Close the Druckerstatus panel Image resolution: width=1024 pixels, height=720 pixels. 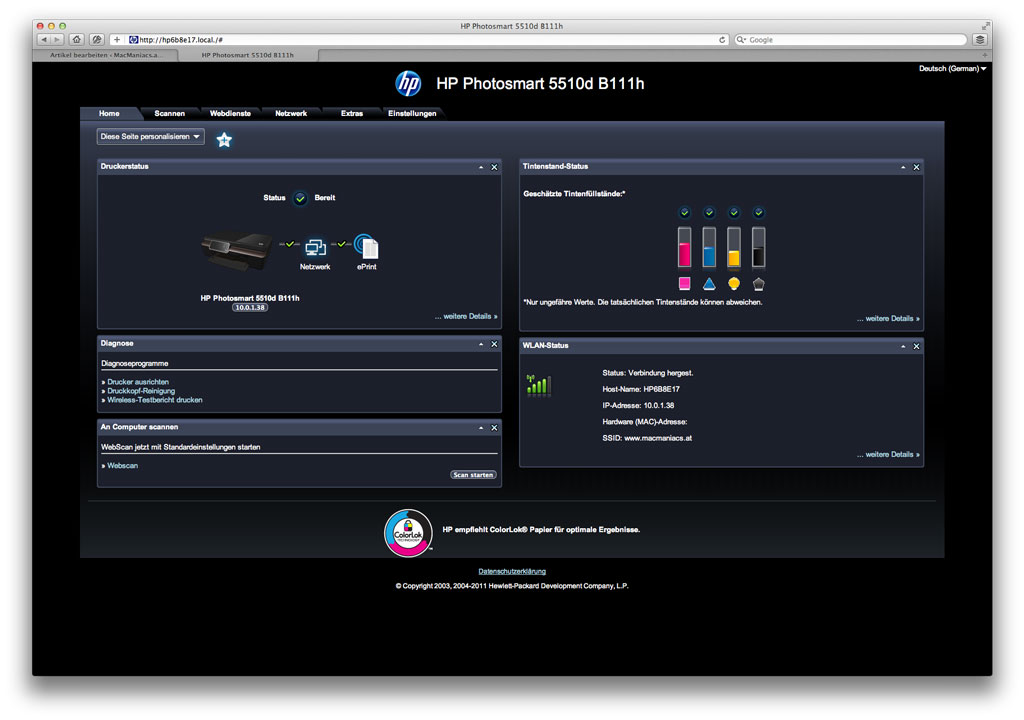point(494,167)
